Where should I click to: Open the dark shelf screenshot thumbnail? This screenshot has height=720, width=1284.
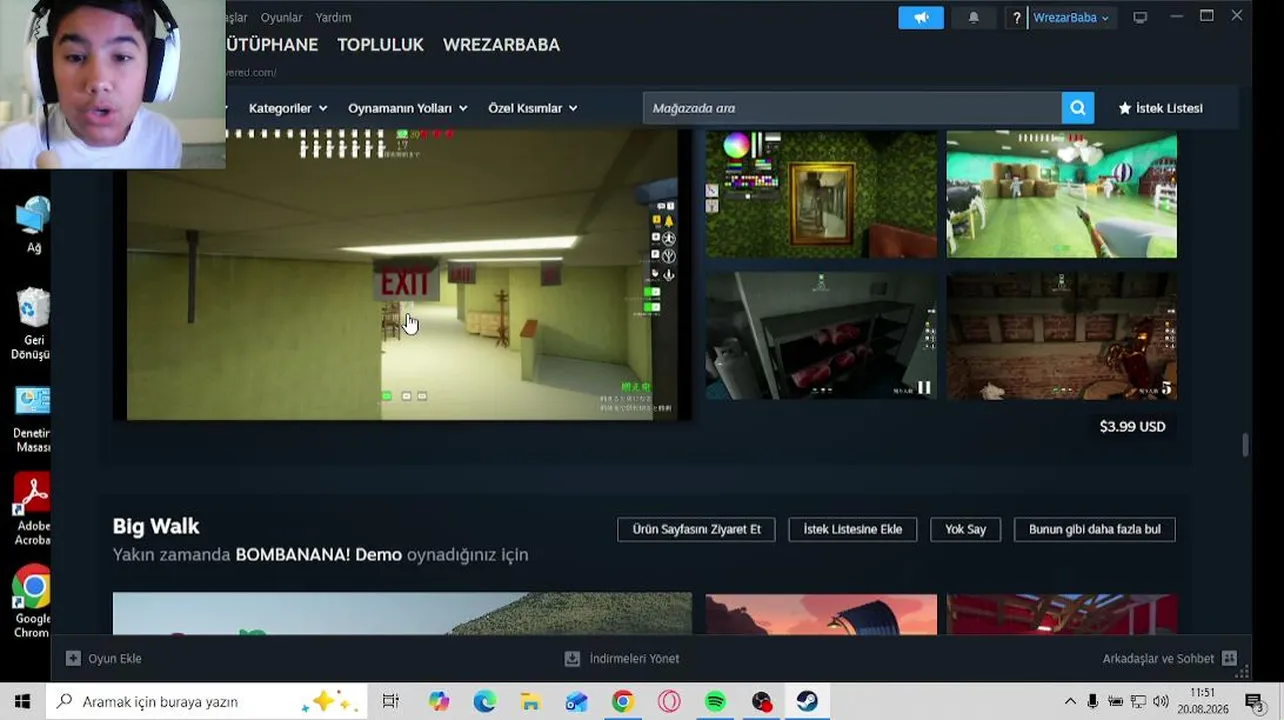click(x=821, y=336)
